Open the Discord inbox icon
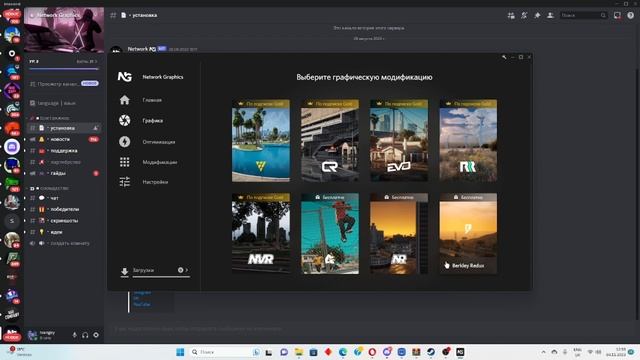The image size is (640, 360). coord(617,16)
